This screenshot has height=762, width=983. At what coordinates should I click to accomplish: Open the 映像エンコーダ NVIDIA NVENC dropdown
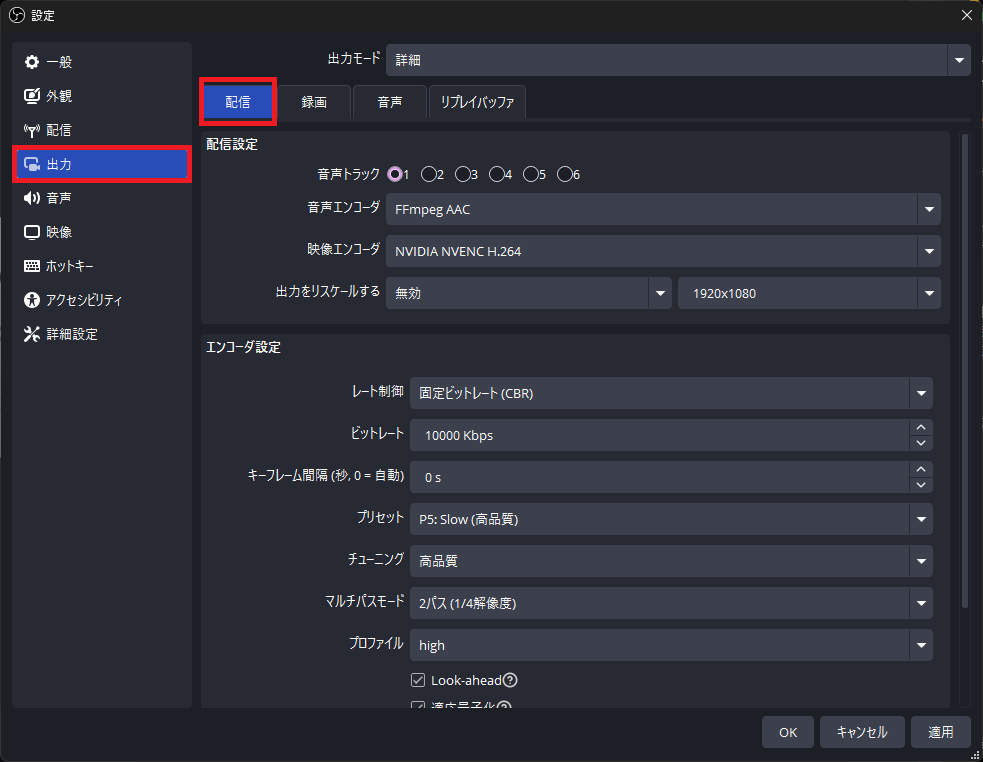662,251
